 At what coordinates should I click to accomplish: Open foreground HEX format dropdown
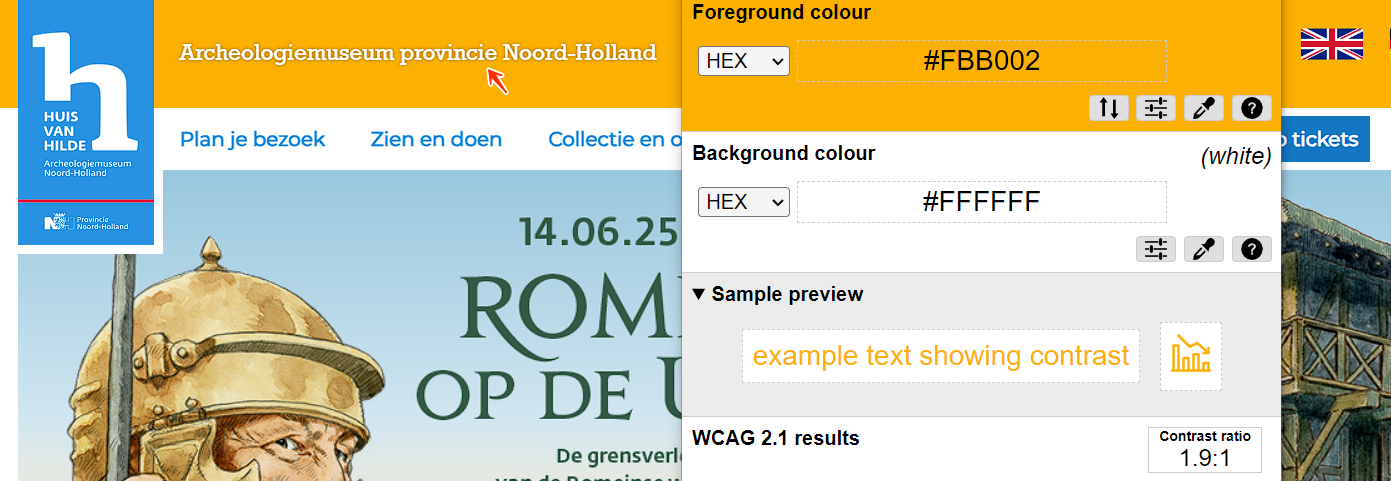[x=743, y=61]
